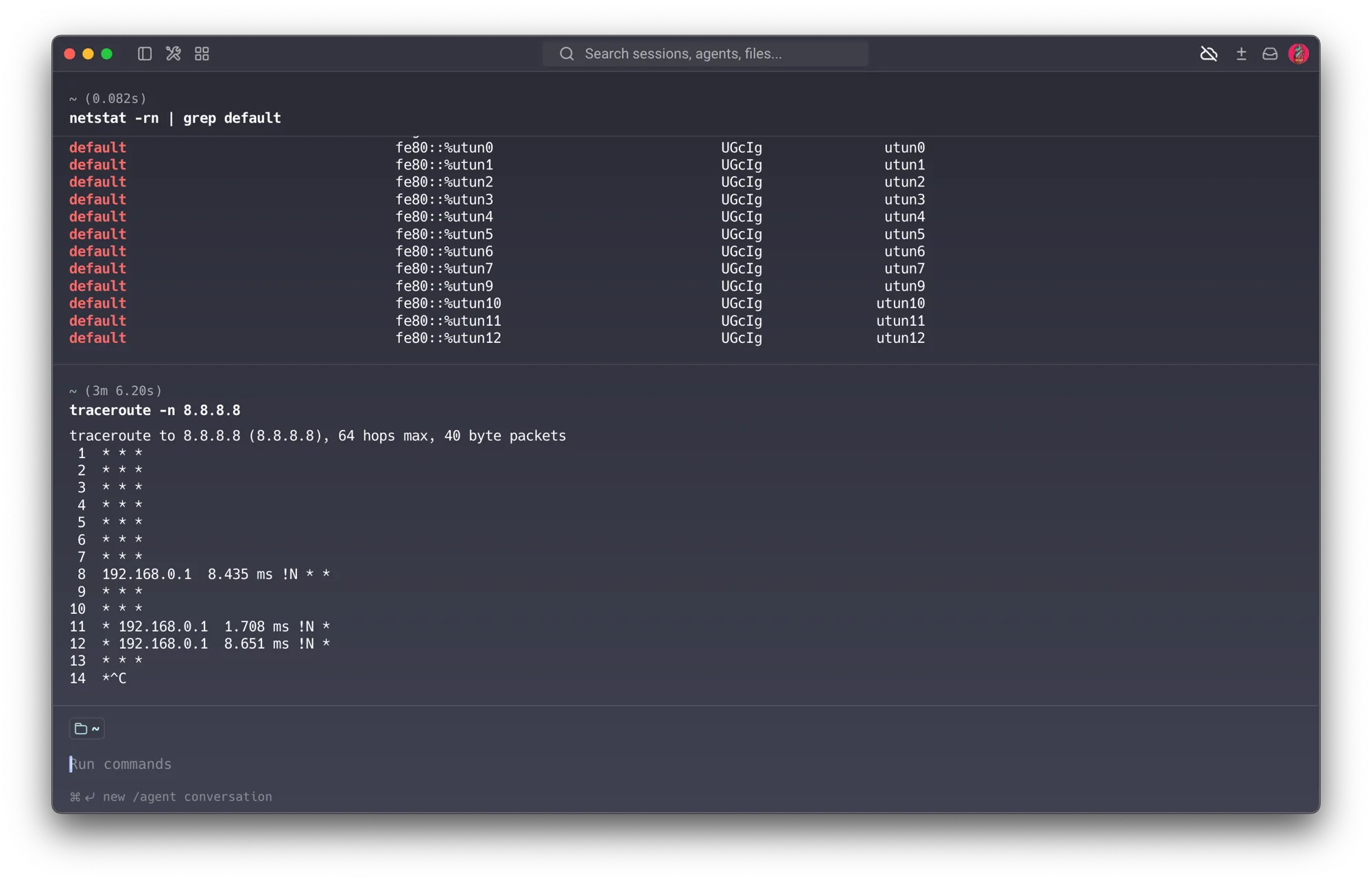Click the fe80::%utun7 gateway text

pyautogui.click(x=444, y=269)
